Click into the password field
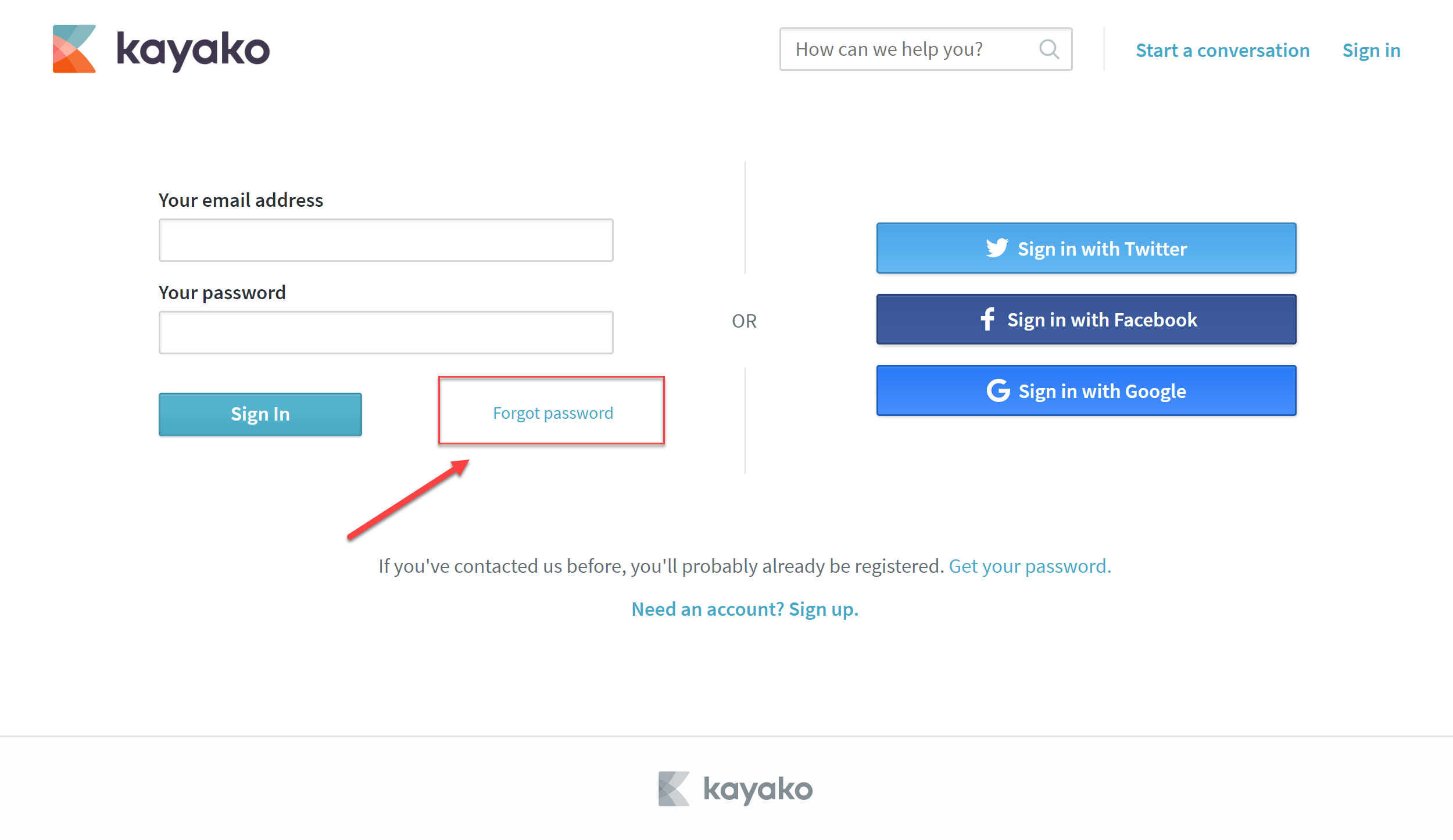The width and height of the screenshot is (1453, 840). 386,333
